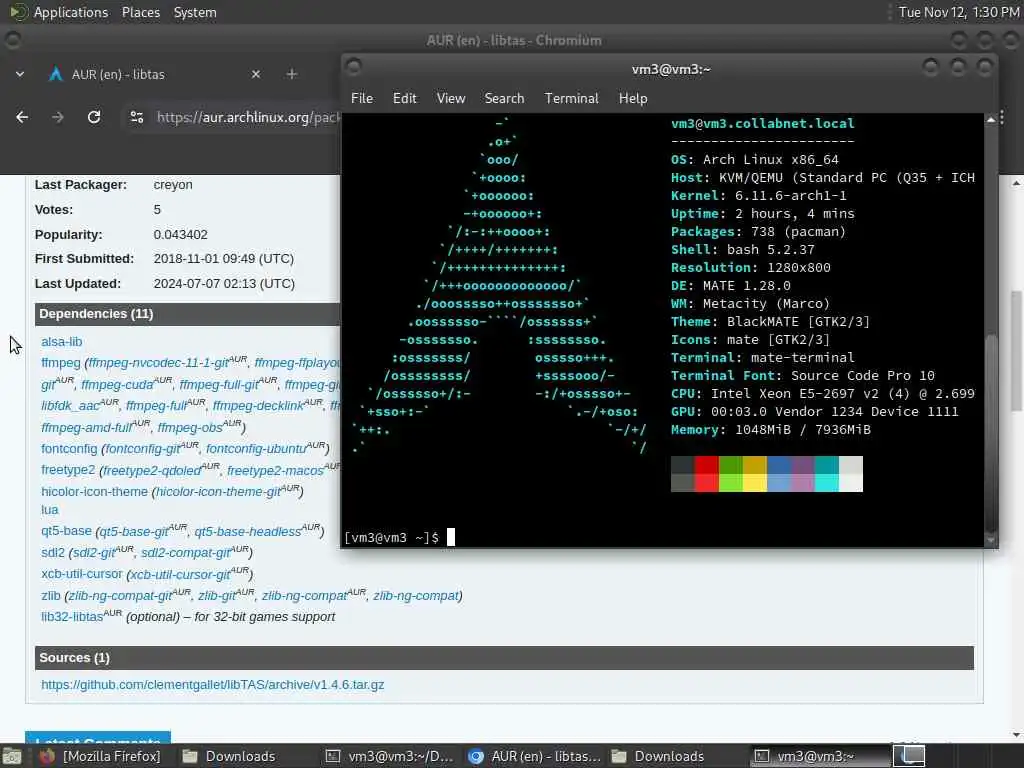The image size is (1024, 768).
Task: Open the ffmpeg-nvcodec-11-1-git AUR link
Action: [x=159, y=362]
